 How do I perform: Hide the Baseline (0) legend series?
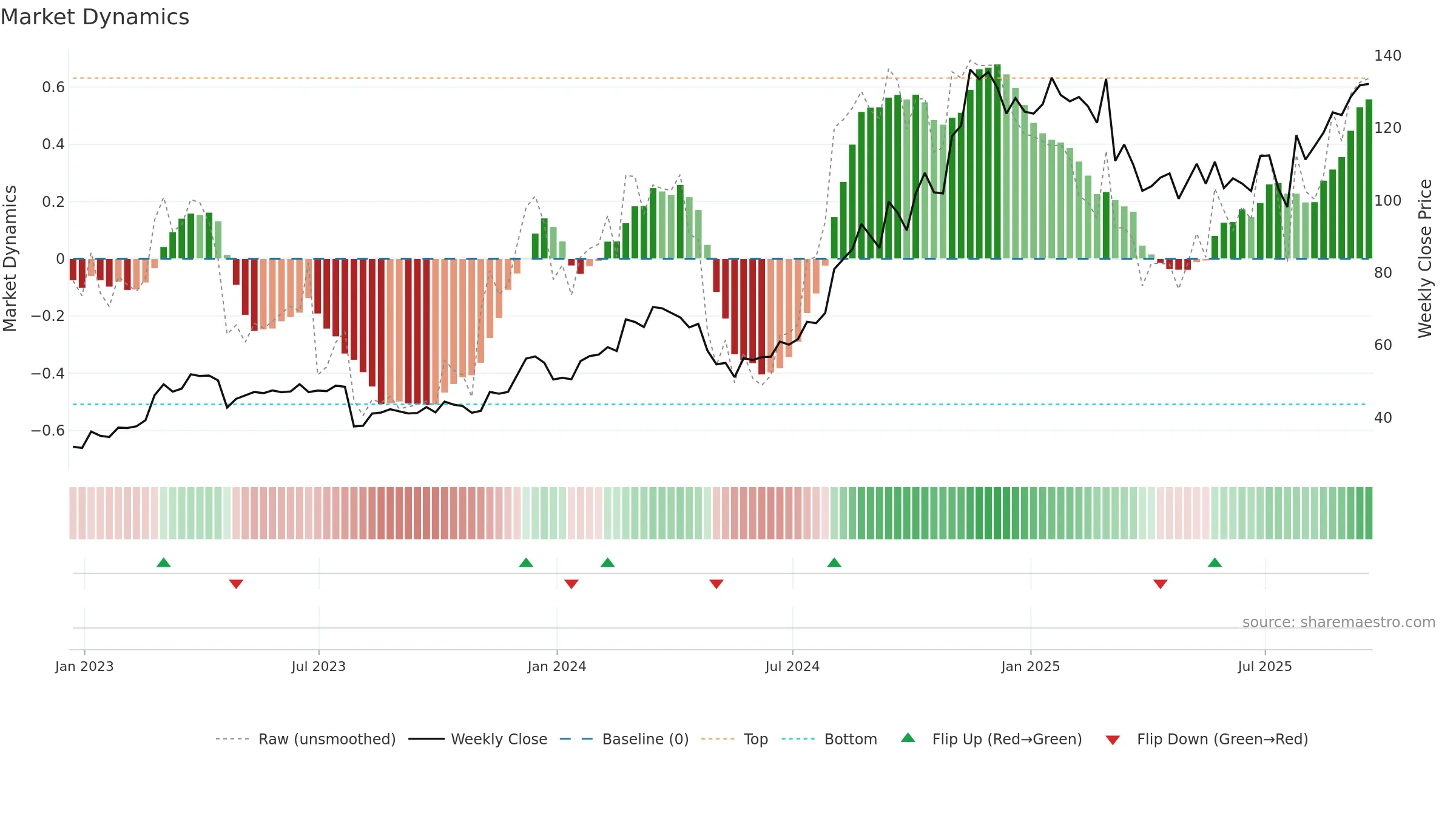624,739
